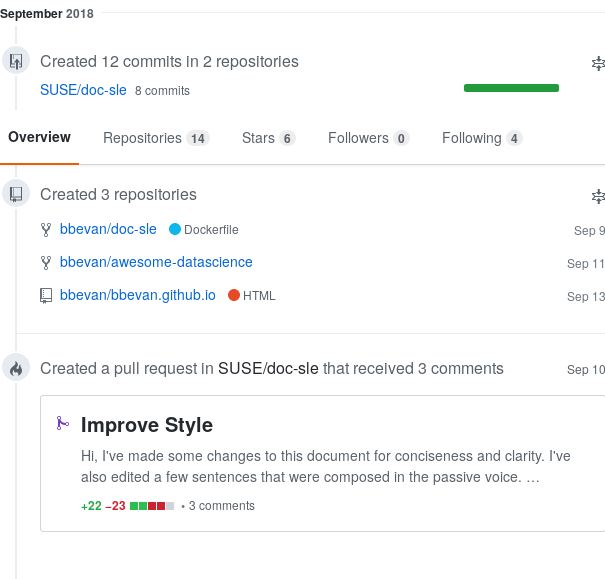Click the Sep 10 date label
The width and height of the screenshot is (605, 579).
pos(586,370)
